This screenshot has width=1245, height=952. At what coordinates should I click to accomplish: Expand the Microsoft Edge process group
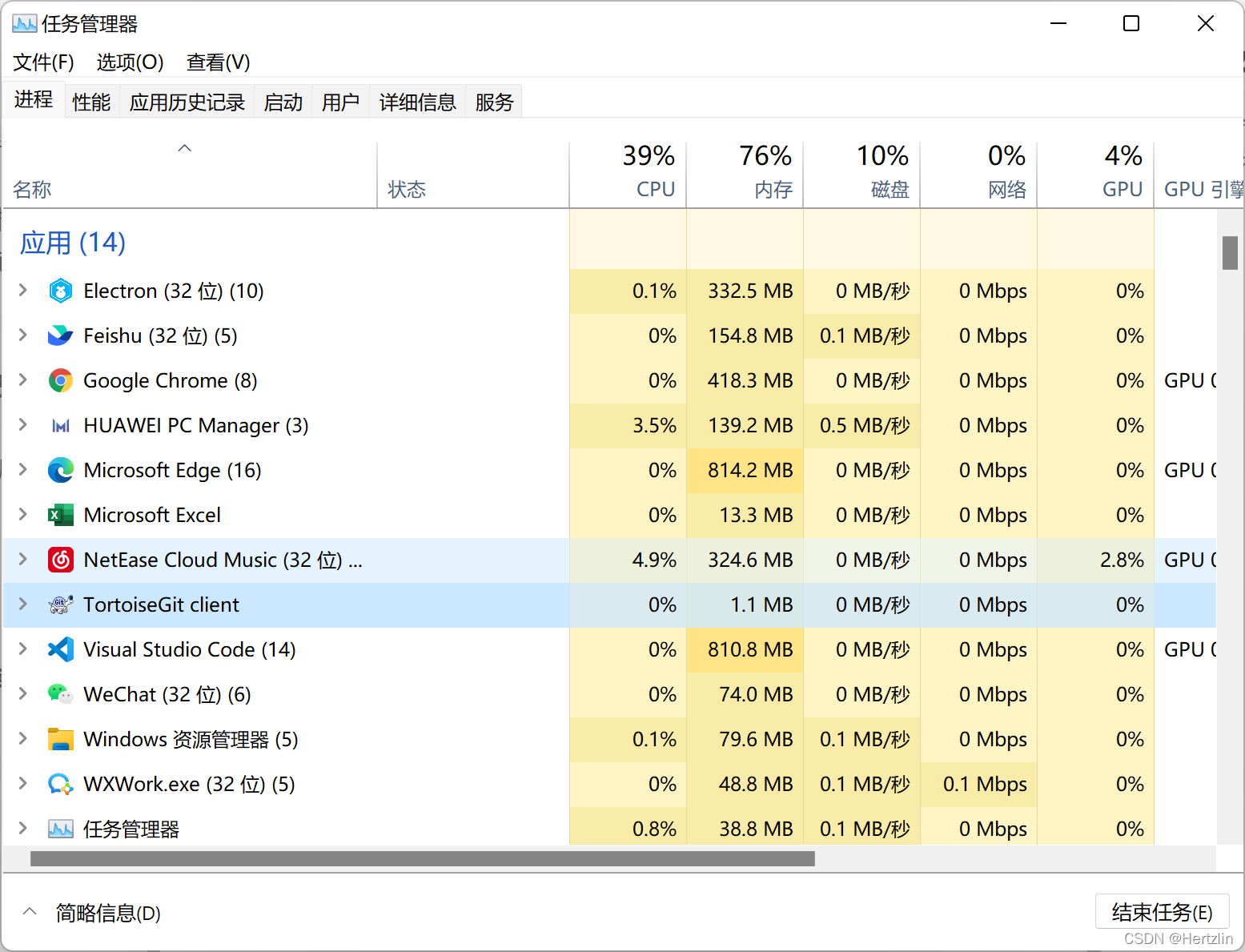[23, 469]
